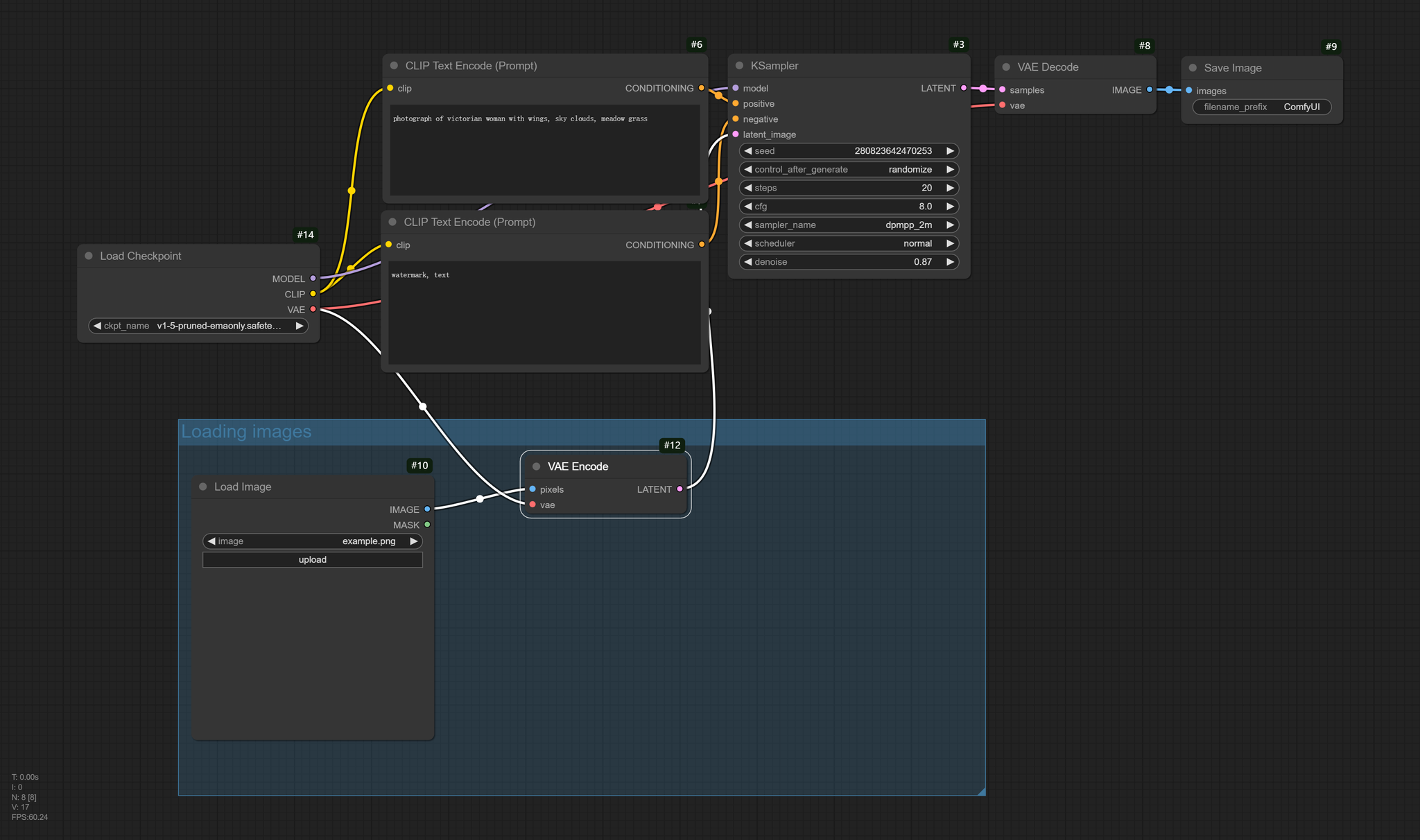The width and height of the screenshot is (1420, 840).
Task: Select the Loading images group title
Action: [x=246, y=432]
